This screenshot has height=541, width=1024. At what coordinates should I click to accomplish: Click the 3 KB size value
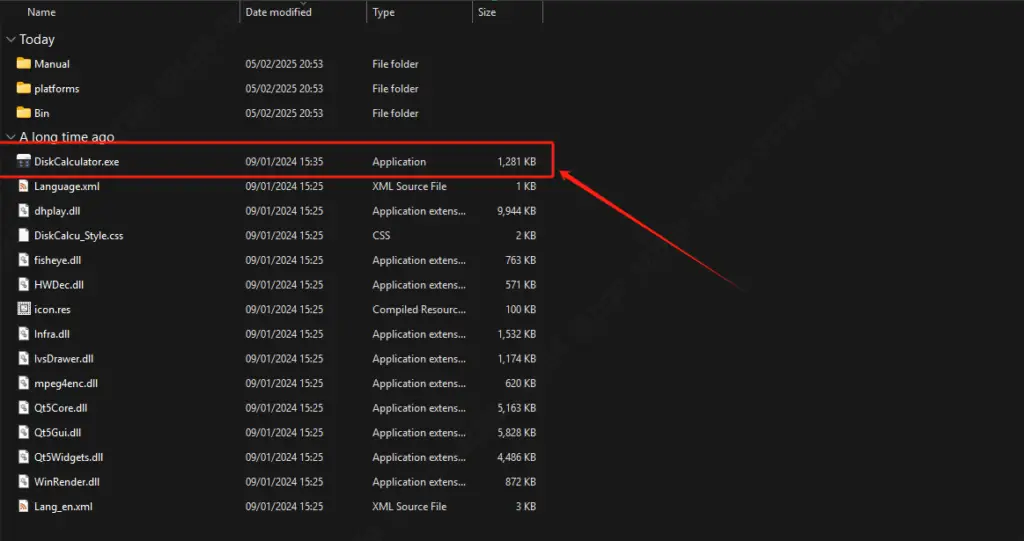tap(526, 506)
